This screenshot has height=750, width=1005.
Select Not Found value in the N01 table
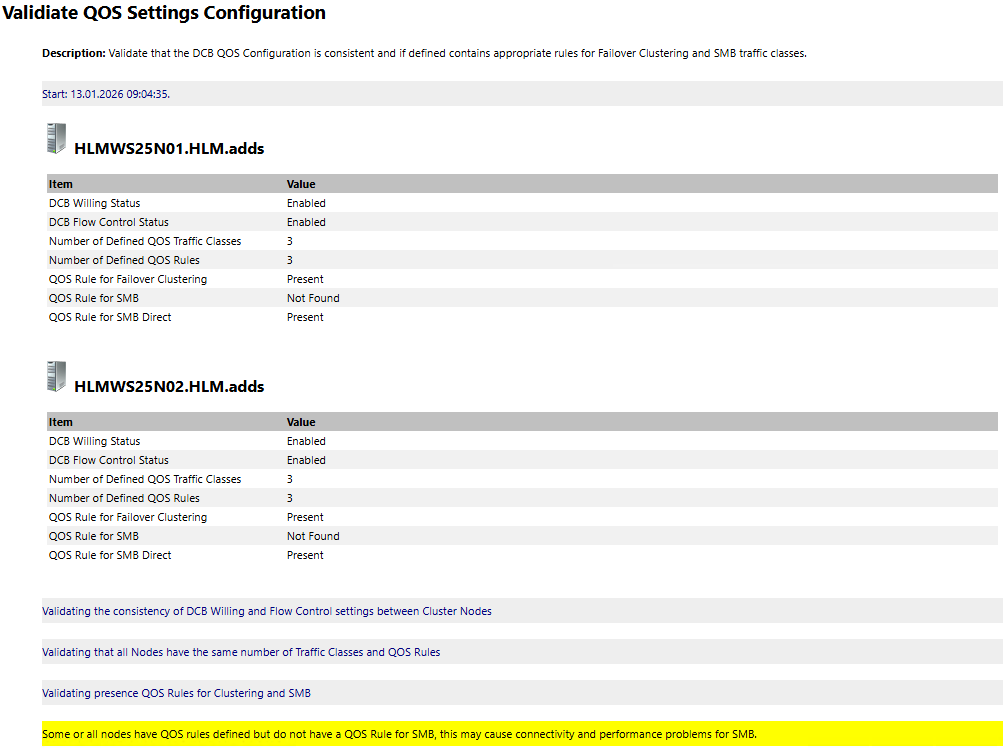tap(313, 298)
